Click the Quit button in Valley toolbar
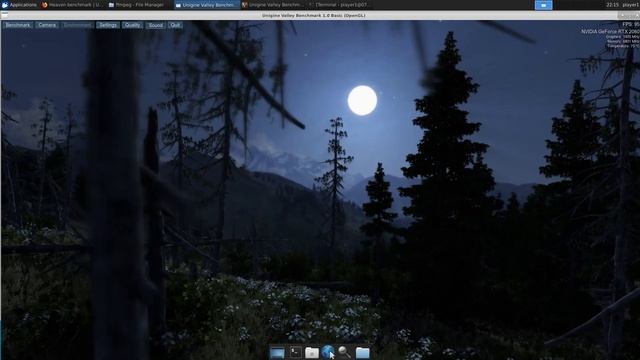 tap(175, 25)
